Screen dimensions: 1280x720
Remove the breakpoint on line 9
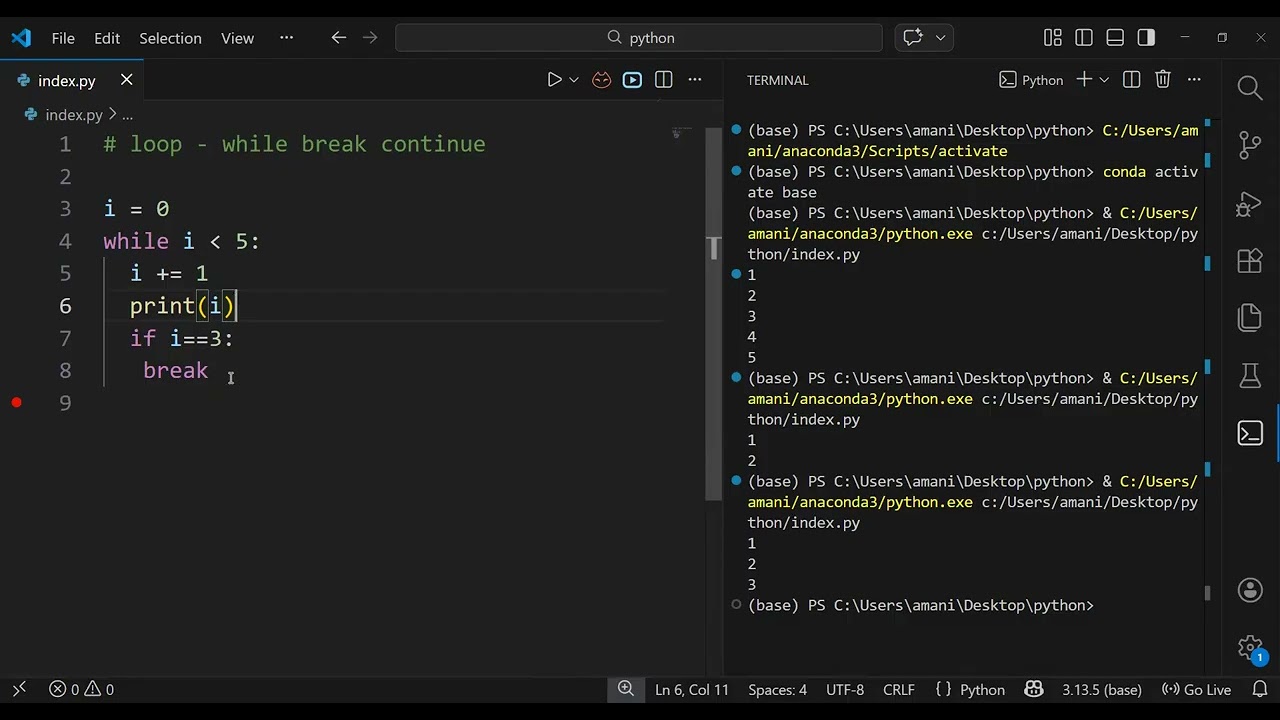16,402
